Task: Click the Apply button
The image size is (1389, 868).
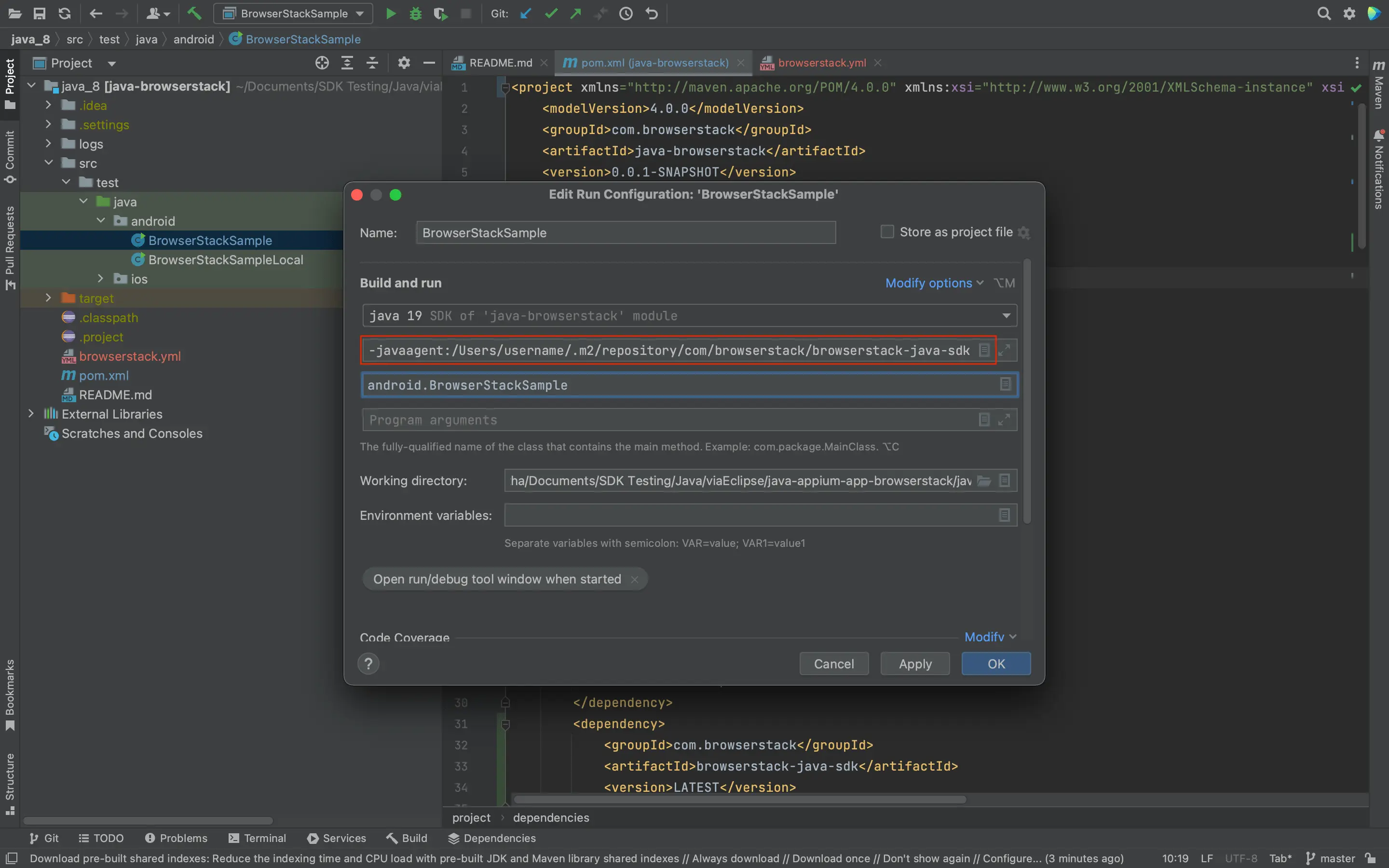Action: (914, 664)
